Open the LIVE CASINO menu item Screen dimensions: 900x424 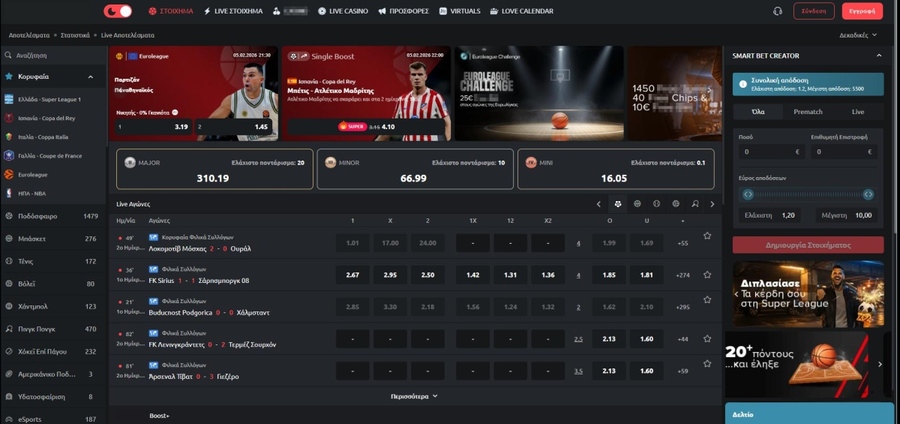pos(342,11)
